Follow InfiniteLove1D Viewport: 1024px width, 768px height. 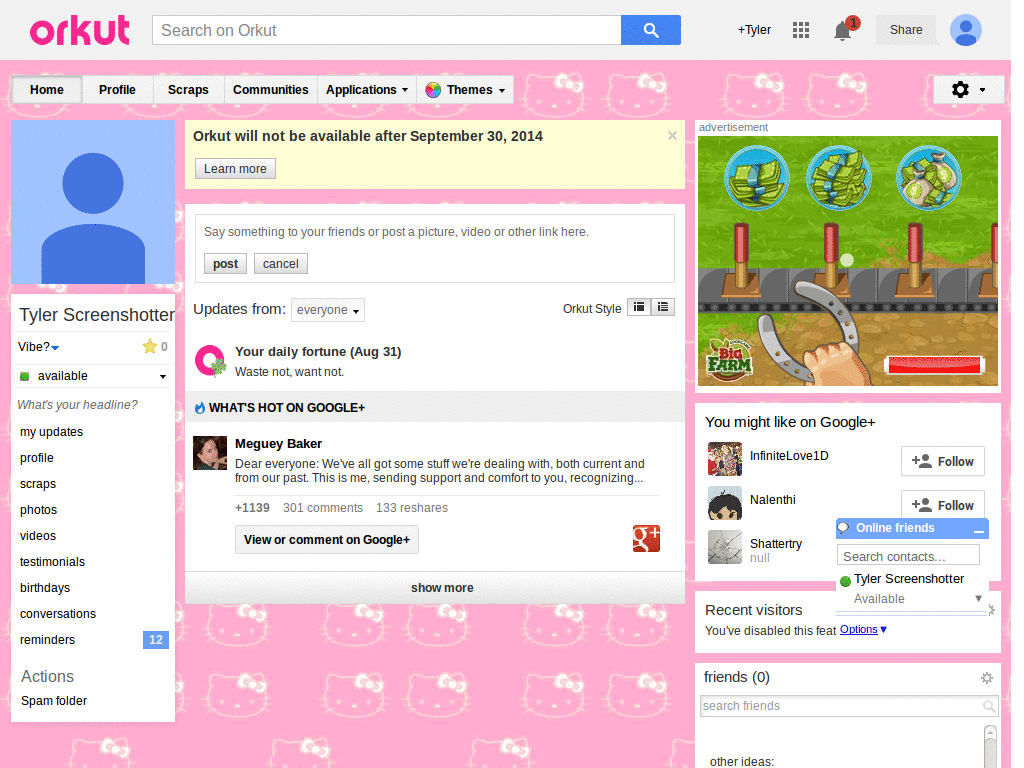click(x=942, y=462)
